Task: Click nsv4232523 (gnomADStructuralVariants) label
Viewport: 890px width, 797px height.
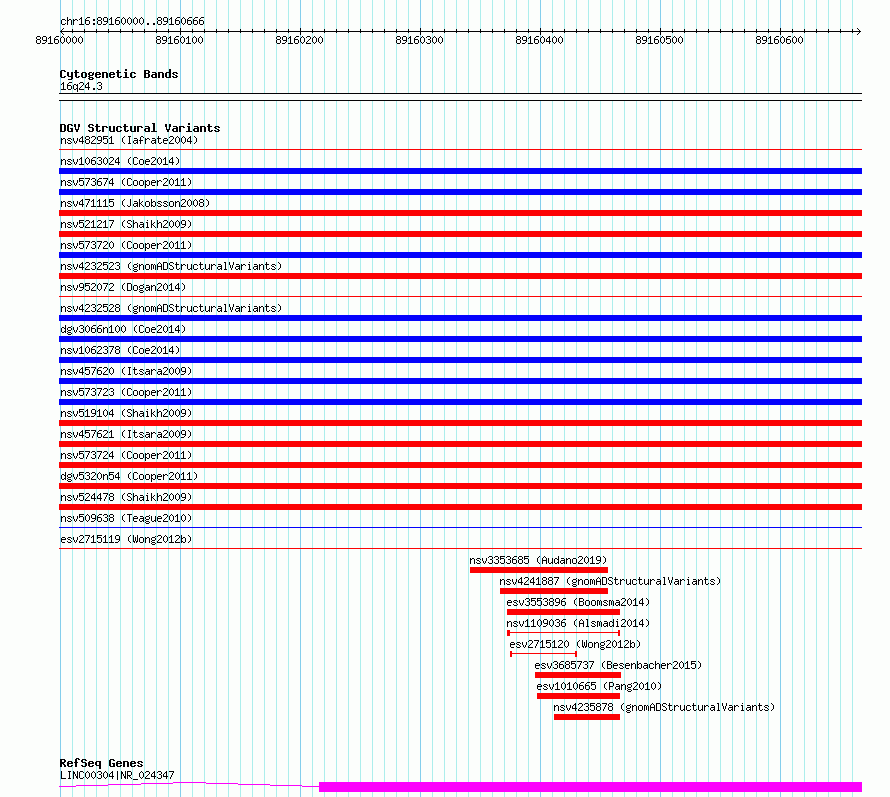Action: [171, 266]
